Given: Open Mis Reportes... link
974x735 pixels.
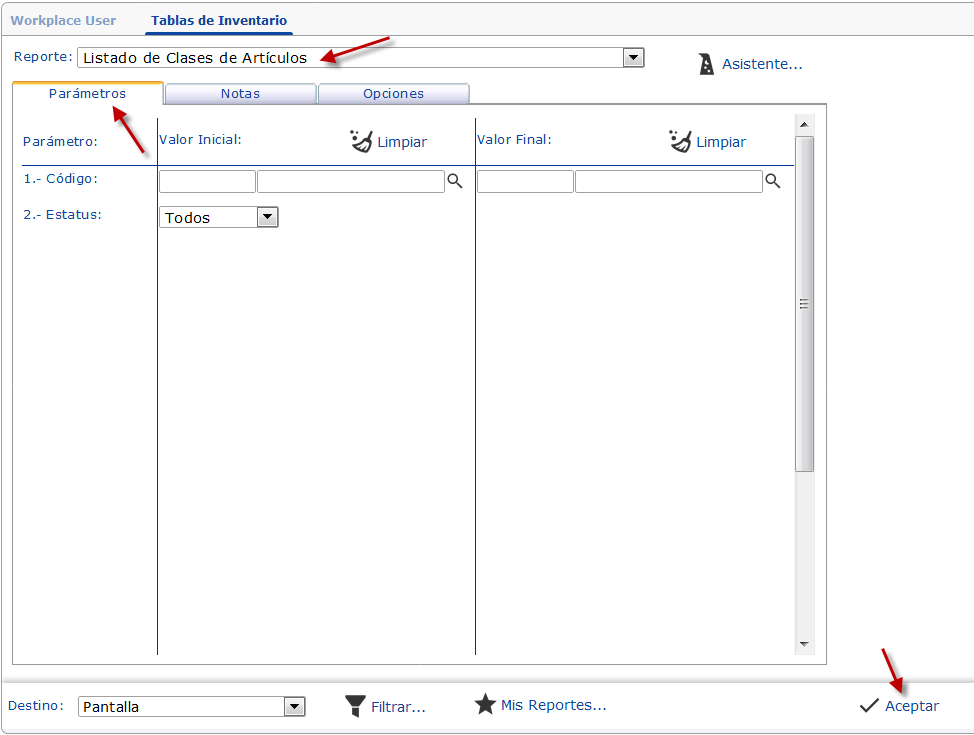Looking at the screenshot, I should pyautogui.click(x=553, y=705).
